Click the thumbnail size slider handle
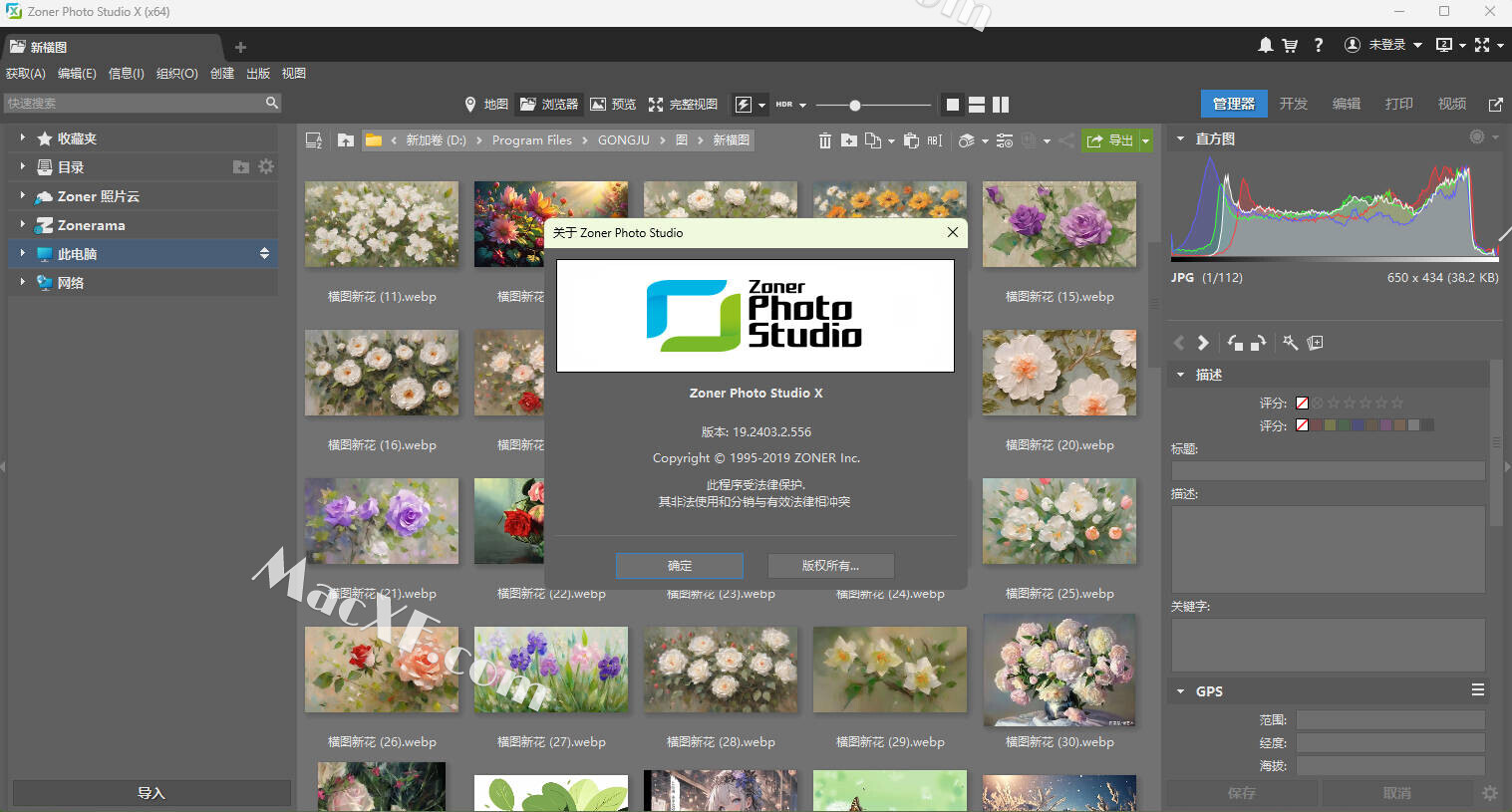This screenshot has height=812, width=1512. [x=854, y=105]
